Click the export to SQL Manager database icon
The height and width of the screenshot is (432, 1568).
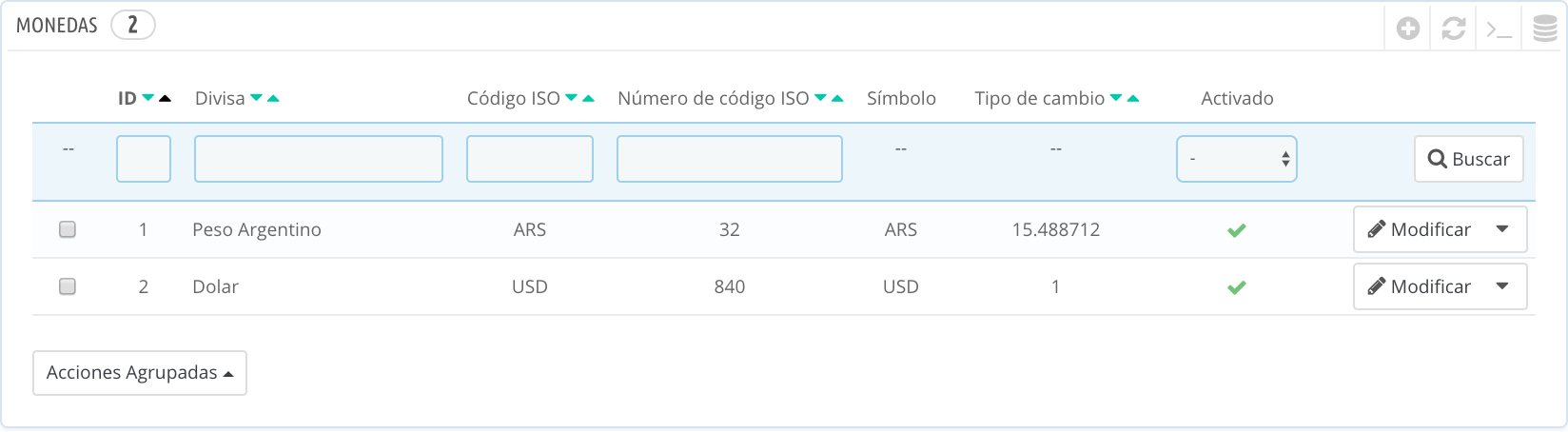(x=1545, y=29)
